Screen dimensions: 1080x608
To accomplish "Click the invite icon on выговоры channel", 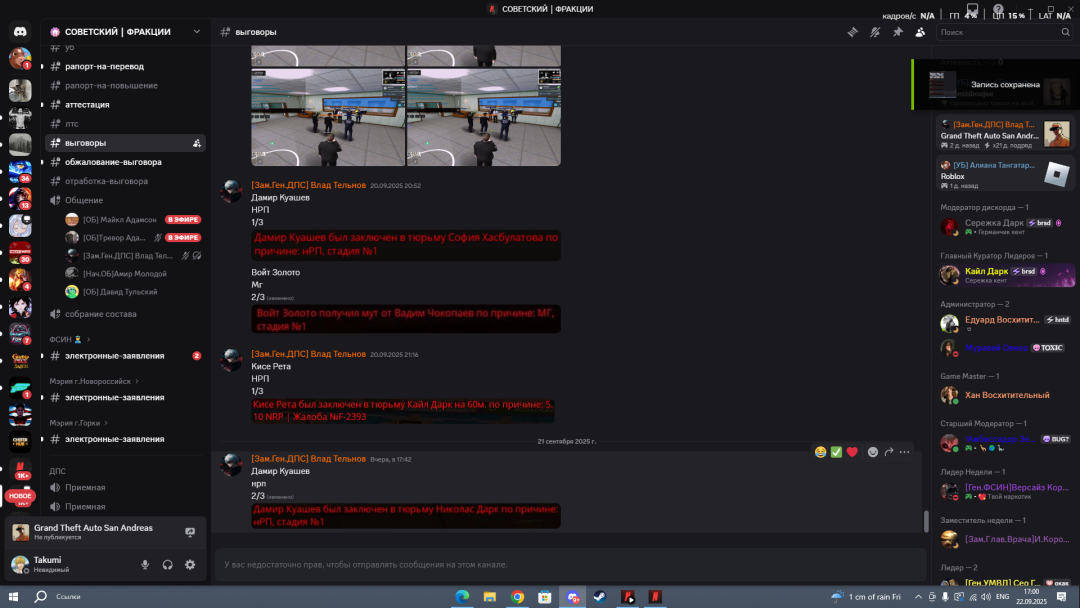I will point(197,143).
